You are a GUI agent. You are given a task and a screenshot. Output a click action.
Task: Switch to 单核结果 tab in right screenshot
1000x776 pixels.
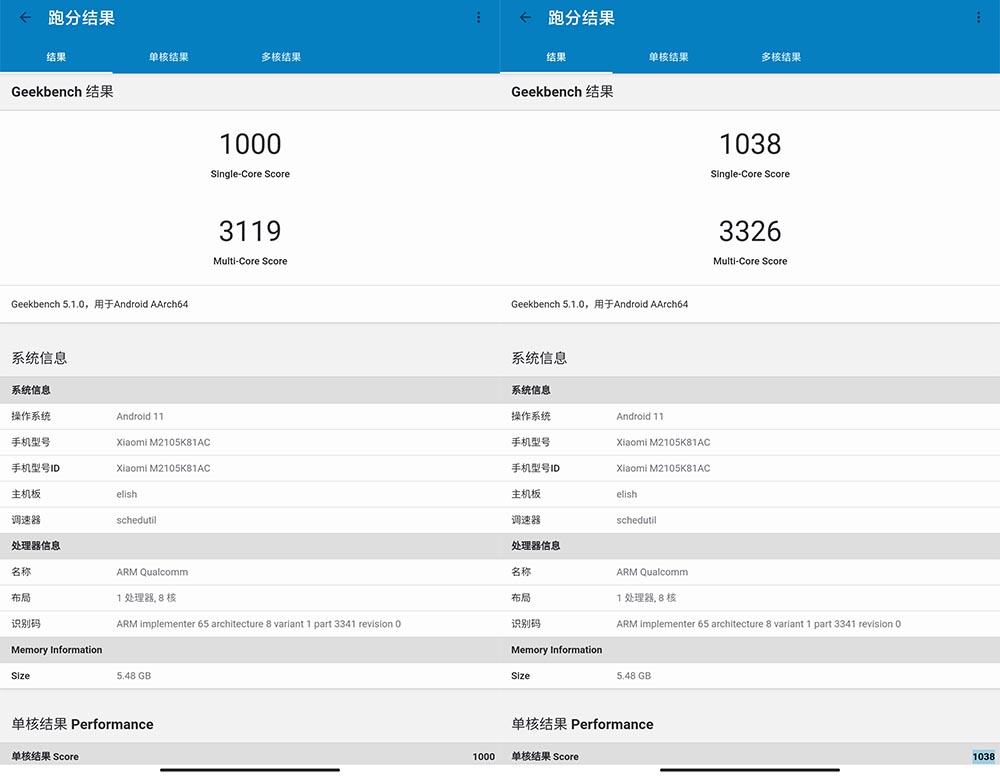(x=668, y=57)
